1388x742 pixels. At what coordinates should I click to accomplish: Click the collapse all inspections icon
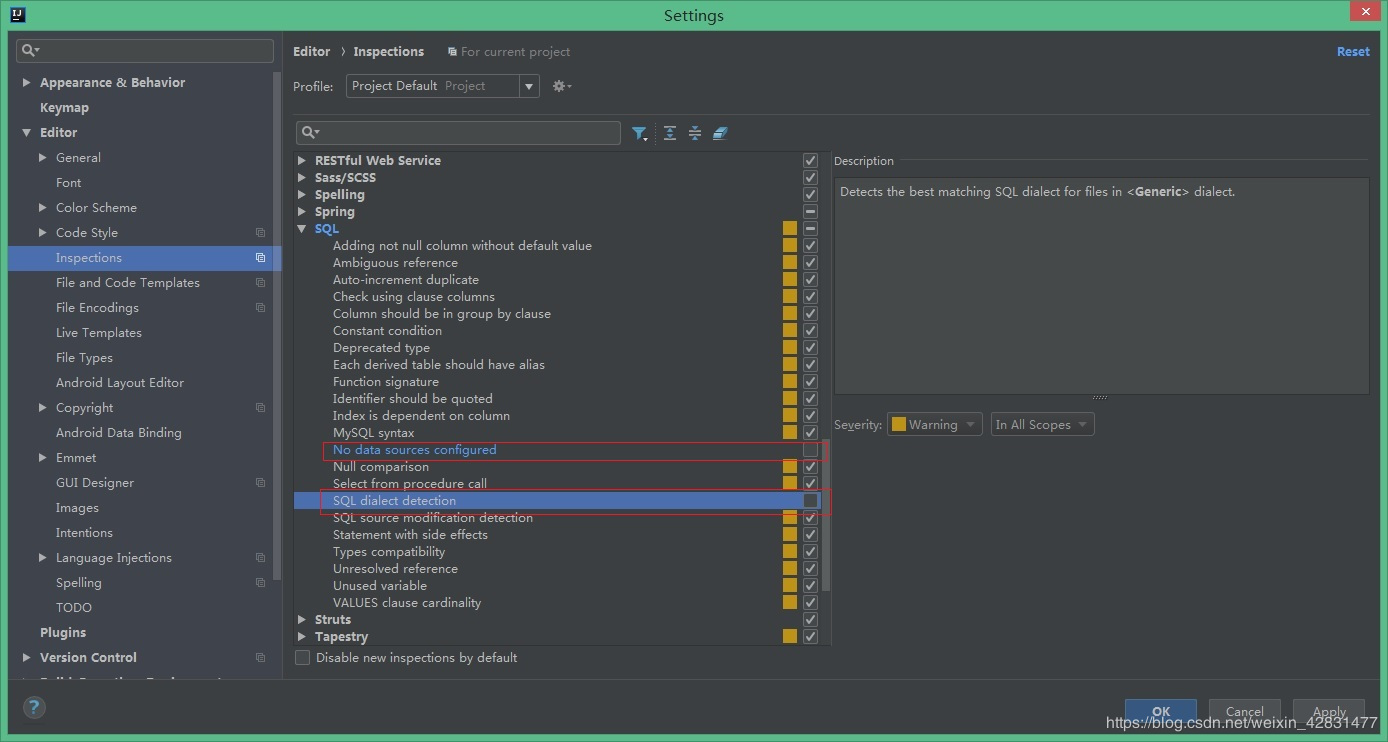pos(695,133)
